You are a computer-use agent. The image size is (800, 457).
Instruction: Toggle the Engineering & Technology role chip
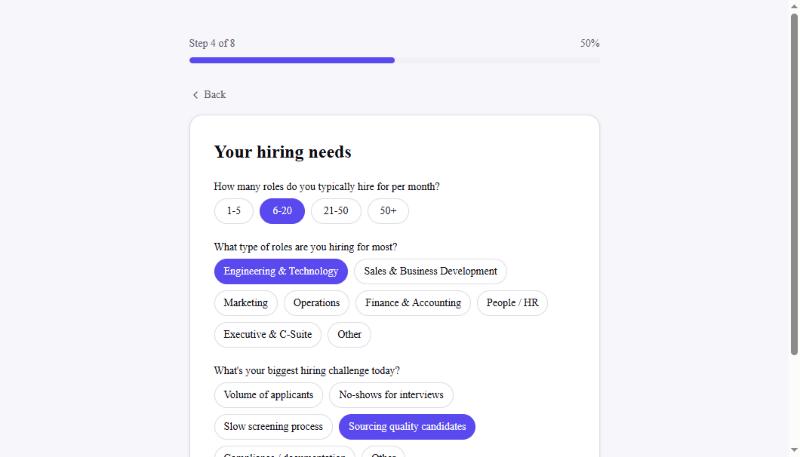281,271
